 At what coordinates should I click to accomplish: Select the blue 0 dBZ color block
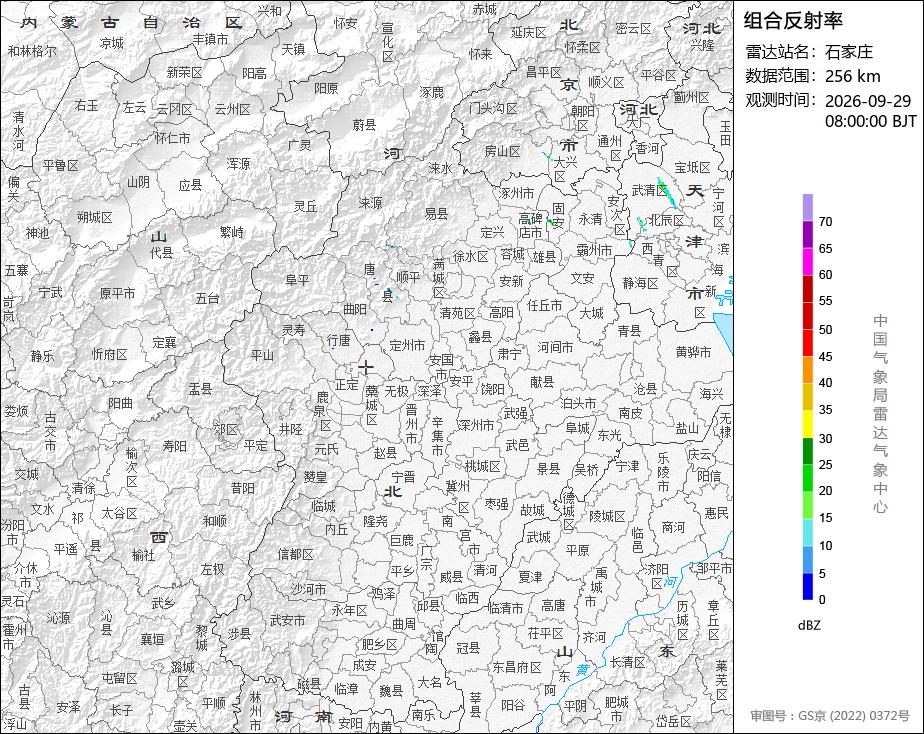pos(808,586)
